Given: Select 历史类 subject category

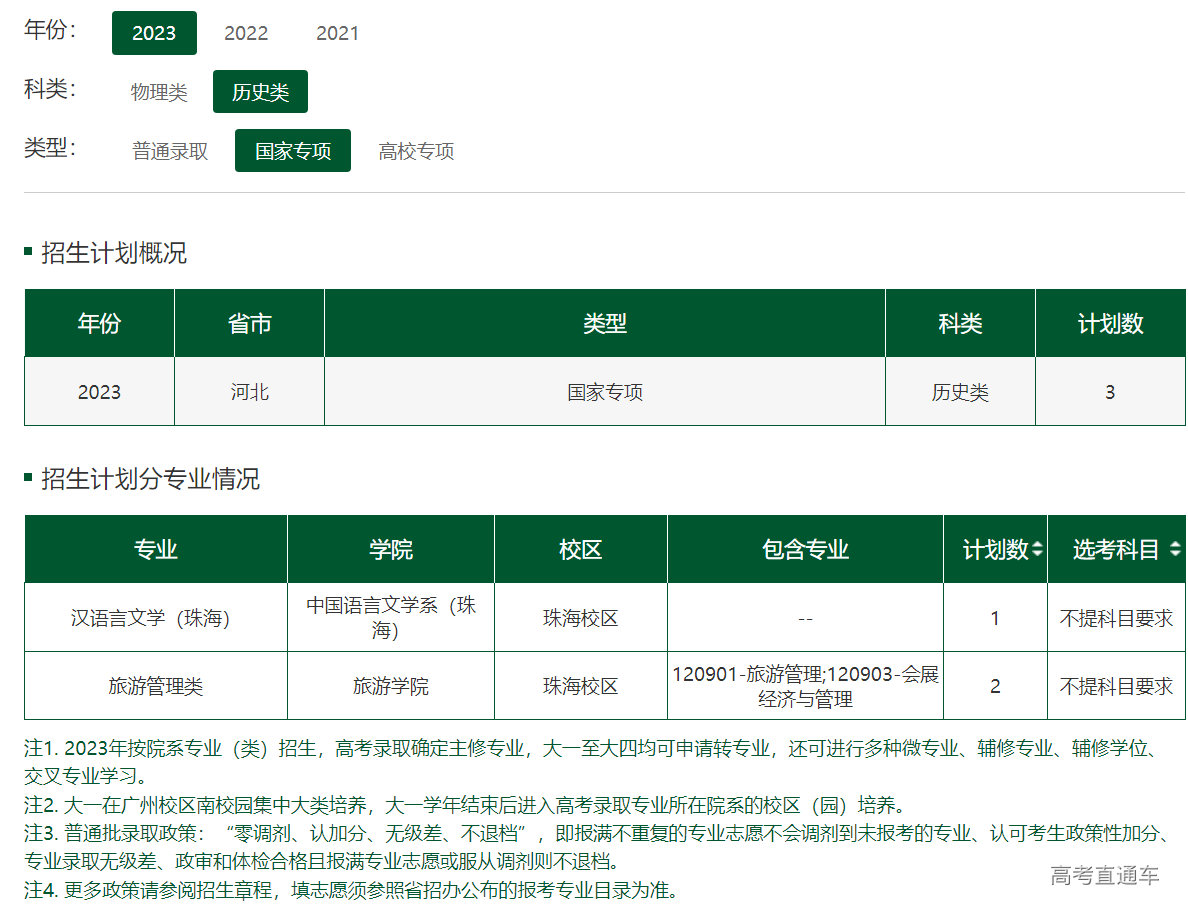Looking at the screenshot, I should 260,92.
